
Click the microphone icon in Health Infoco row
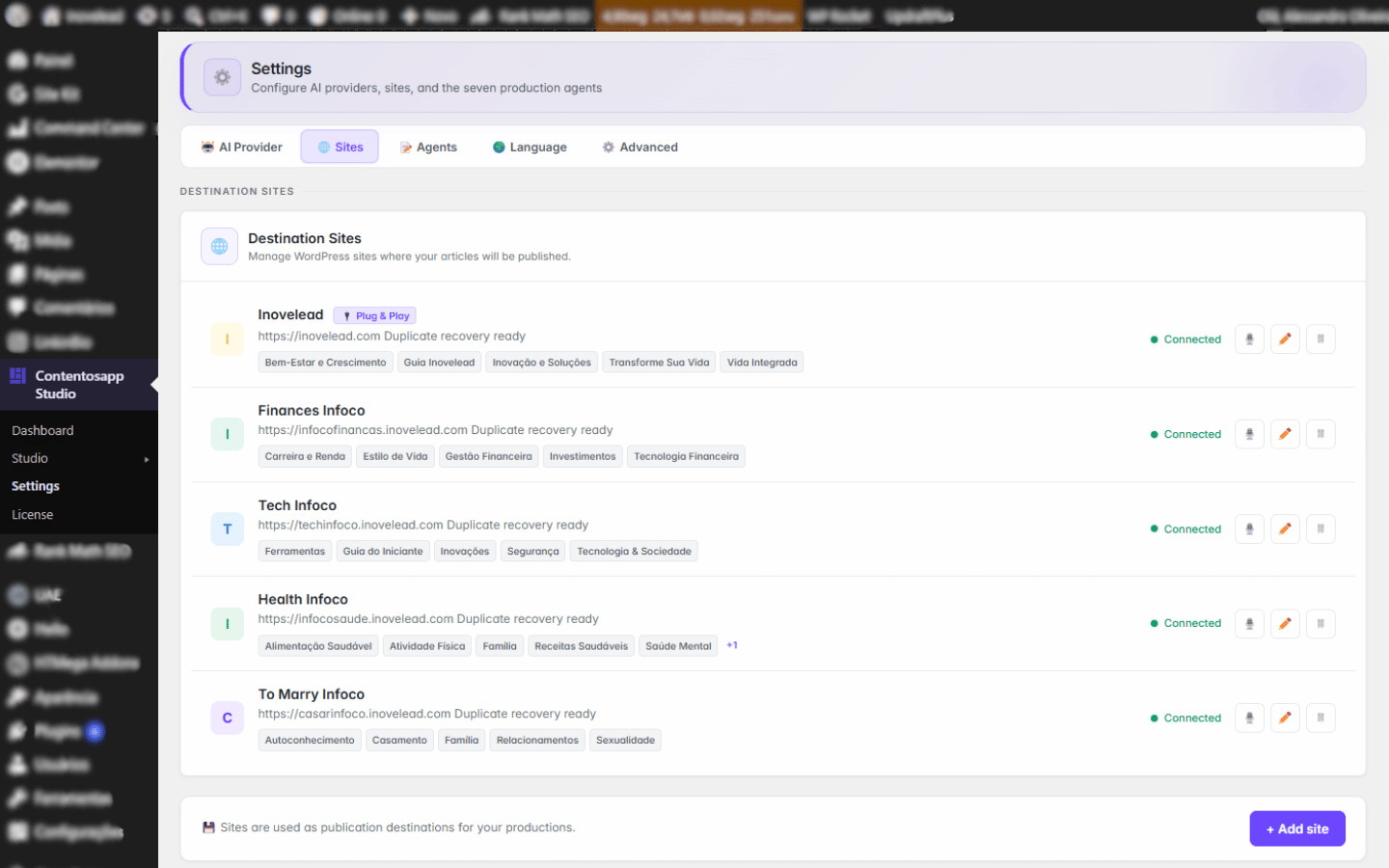click(x=1249, y=623)
